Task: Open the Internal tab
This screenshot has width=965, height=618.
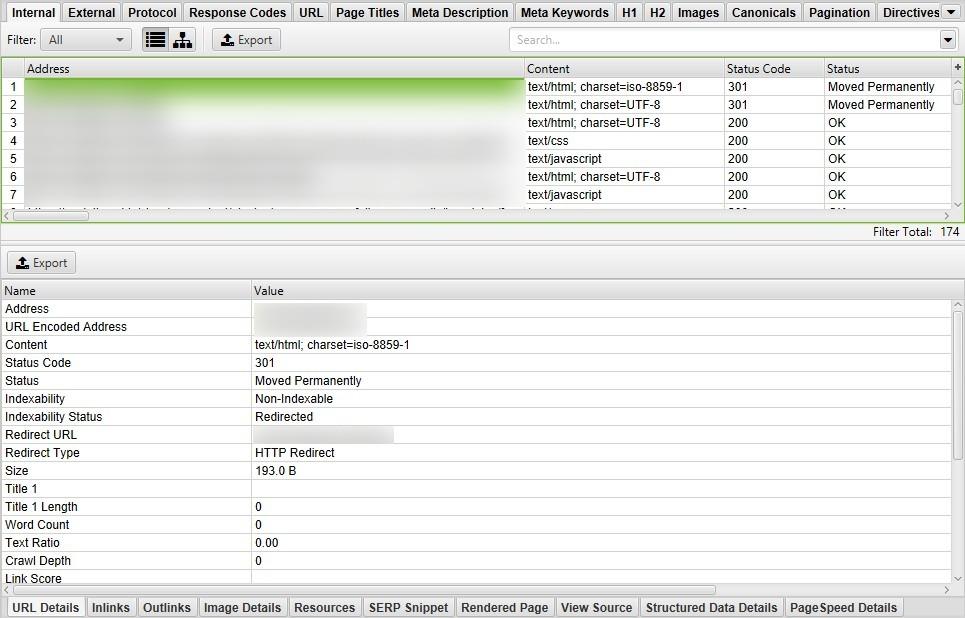Action: pyautogui.click(x=33, y=12)
